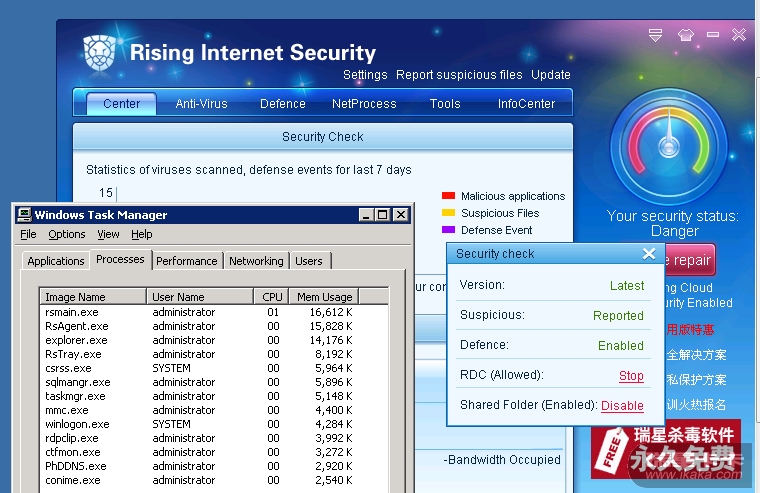Viewport: 760px width, 493px height.
Task: Minimize the Windows Task Manager window
Action: pyautogui.click(x=366, y=215)
